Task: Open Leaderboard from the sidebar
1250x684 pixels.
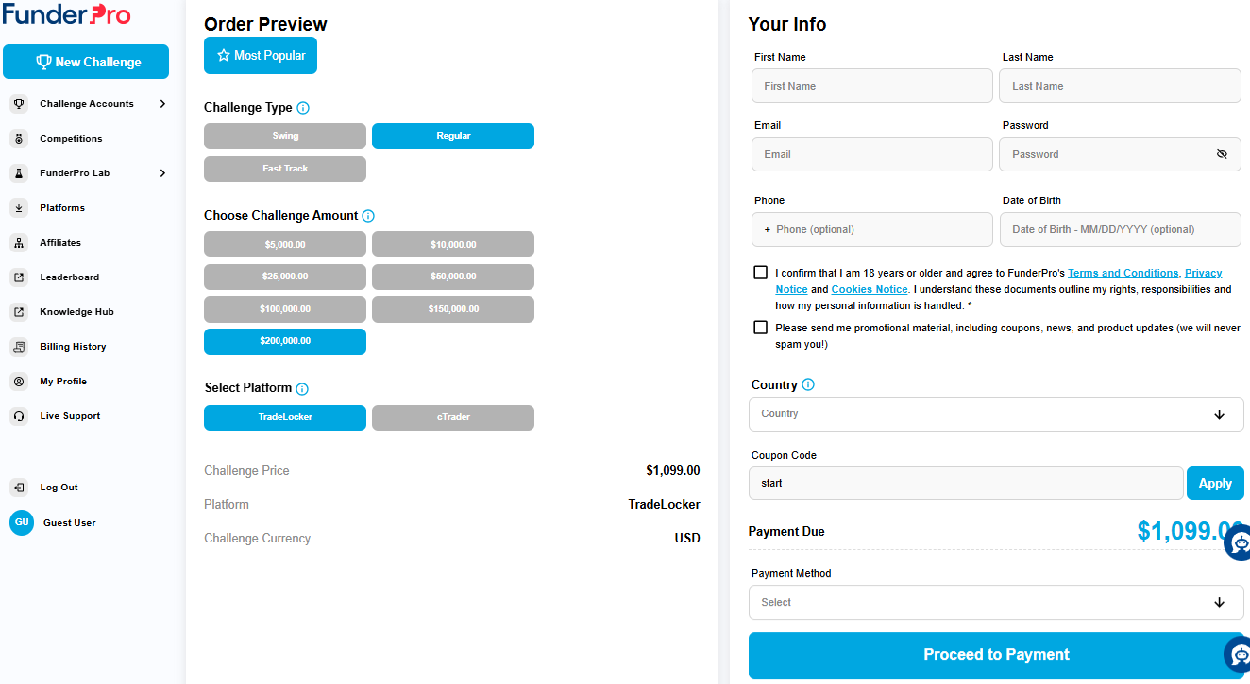Action: pos(69,277)
